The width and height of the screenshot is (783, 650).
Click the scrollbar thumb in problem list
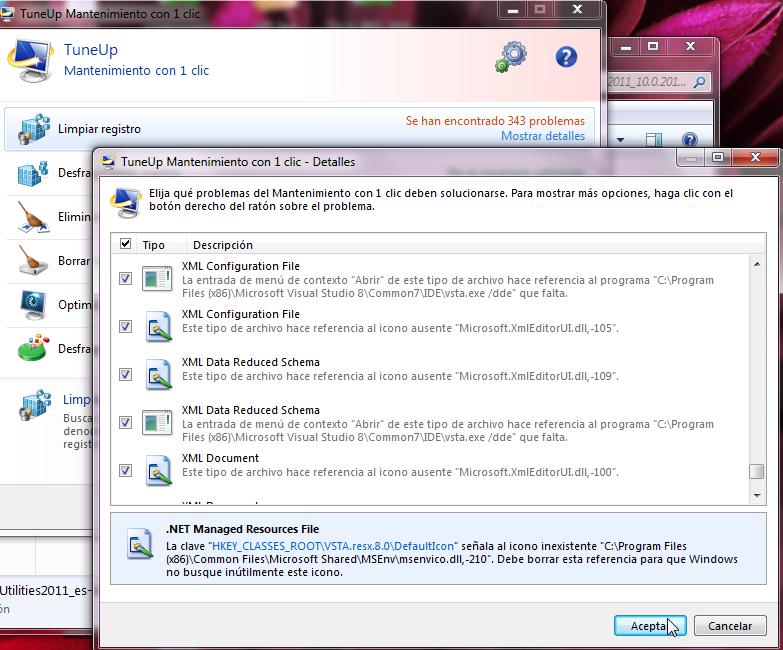coord(757,471)
